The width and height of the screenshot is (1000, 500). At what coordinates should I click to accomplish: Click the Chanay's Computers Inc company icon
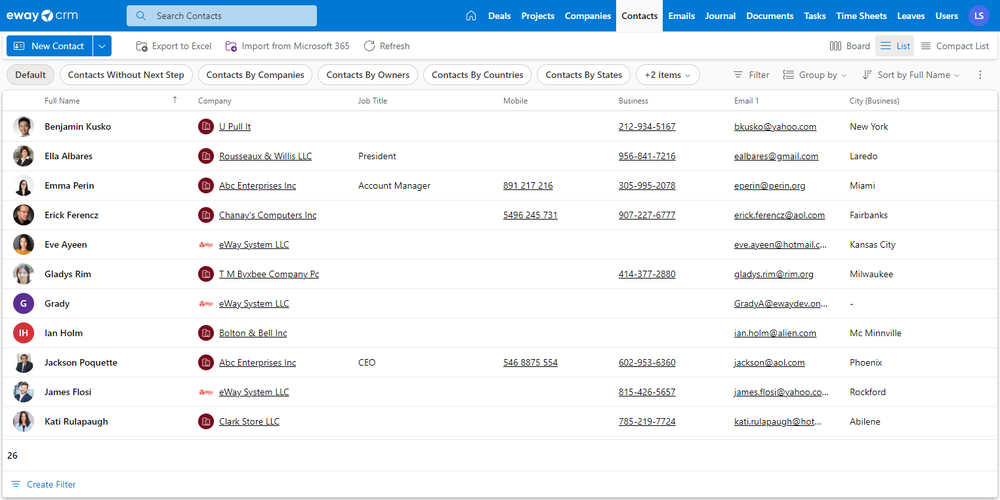coord(206,215)
